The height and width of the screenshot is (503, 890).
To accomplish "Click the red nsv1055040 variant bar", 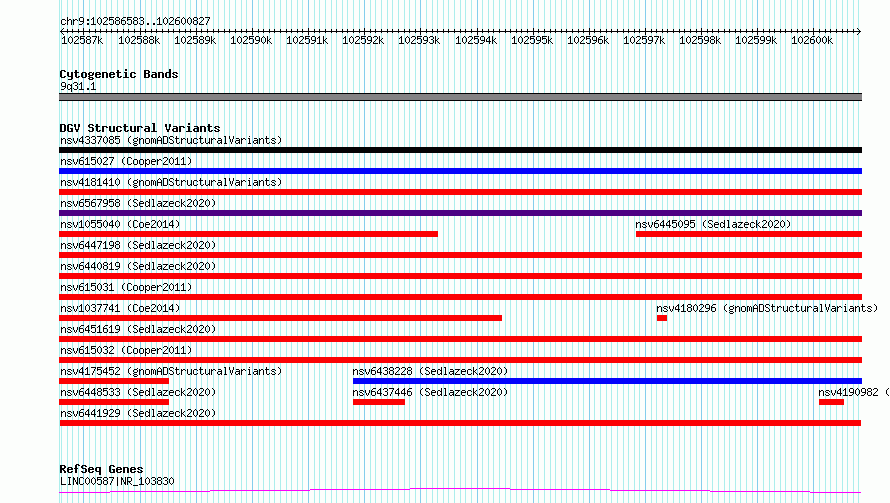I will coord(248,234).
